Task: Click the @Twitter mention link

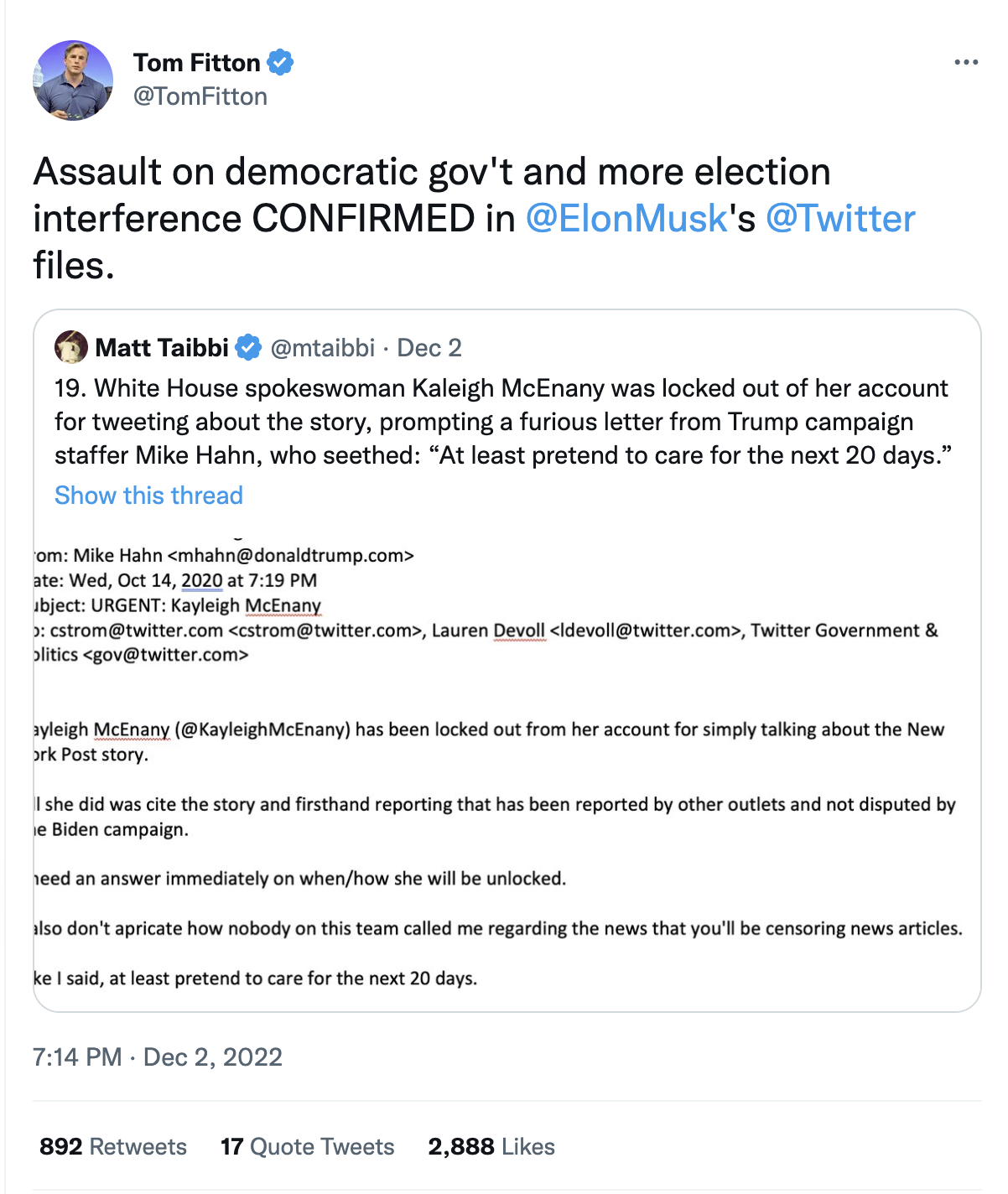Action: click(840, 219)
